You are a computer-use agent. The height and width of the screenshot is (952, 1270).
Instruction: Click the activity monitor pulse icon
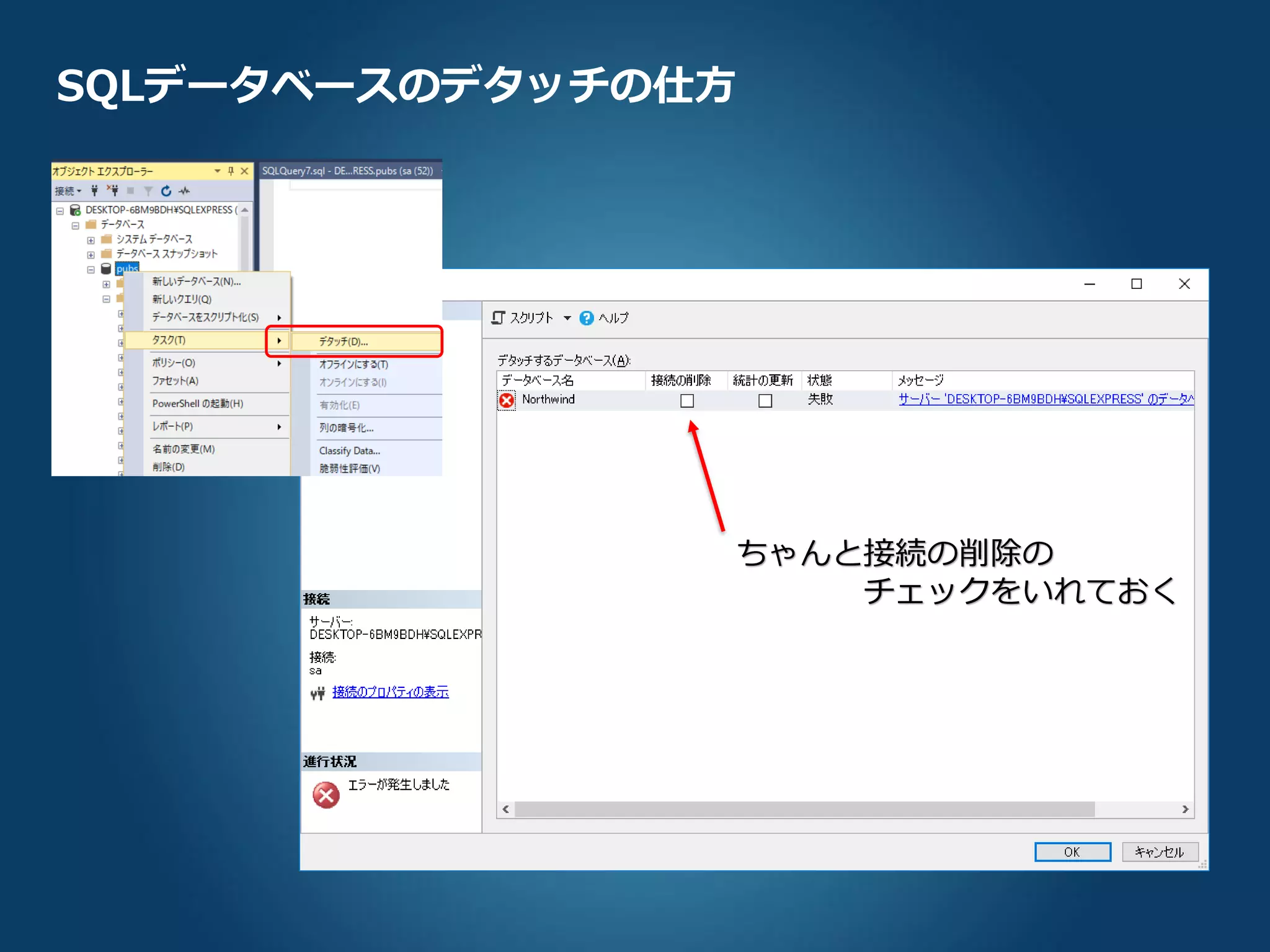coord(184,190)
